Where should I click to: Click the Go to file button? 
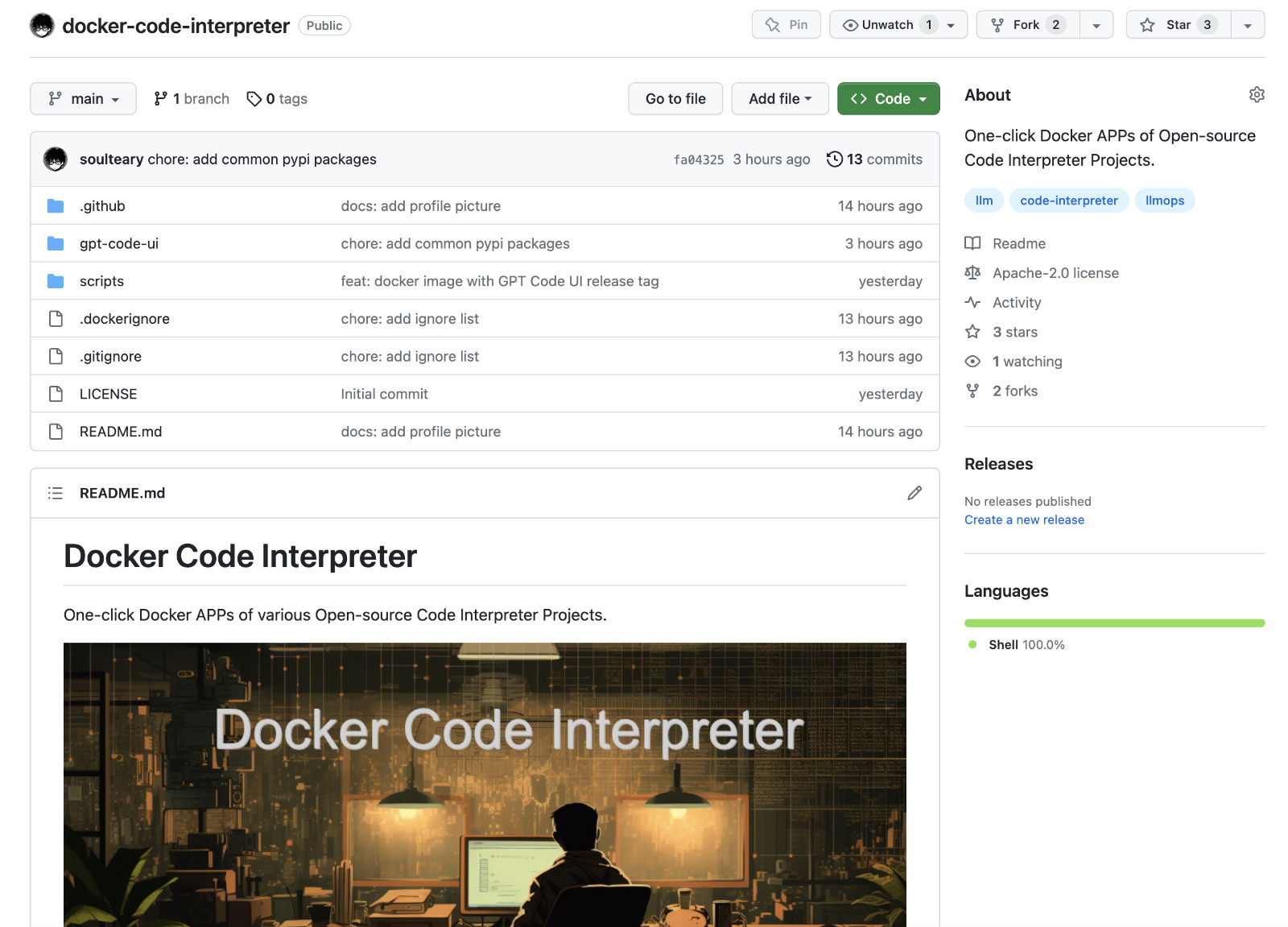click(675, 99)
